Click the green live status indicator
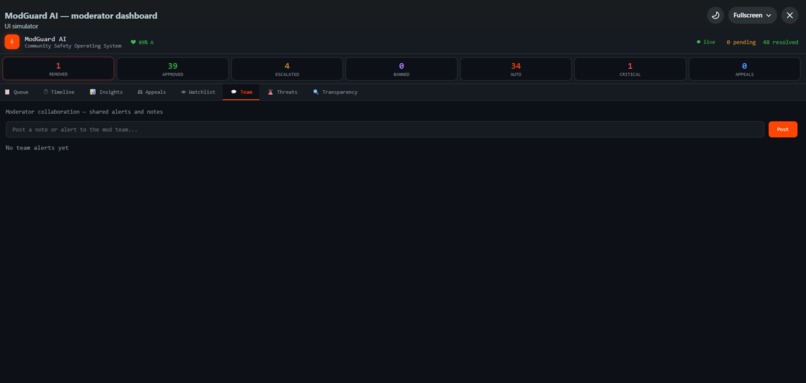 tap(706, 42)
